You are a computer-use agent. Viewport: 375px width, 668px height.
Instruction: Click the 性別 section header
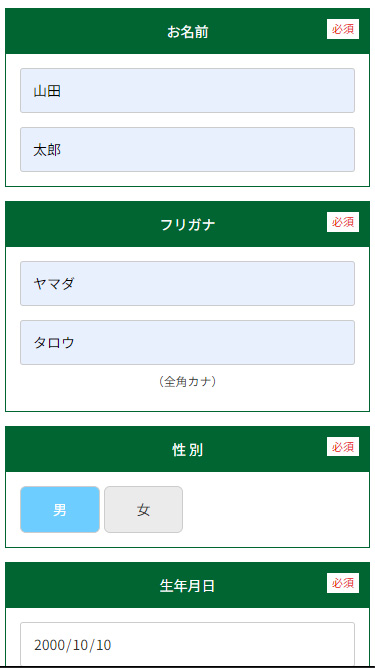[x=188, y=449]
